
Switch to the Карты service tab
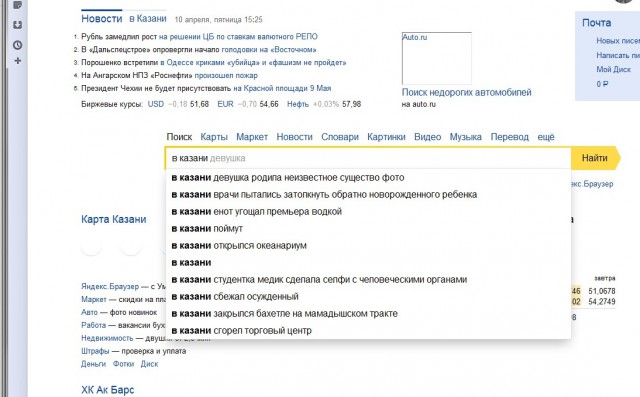(214, 137)
